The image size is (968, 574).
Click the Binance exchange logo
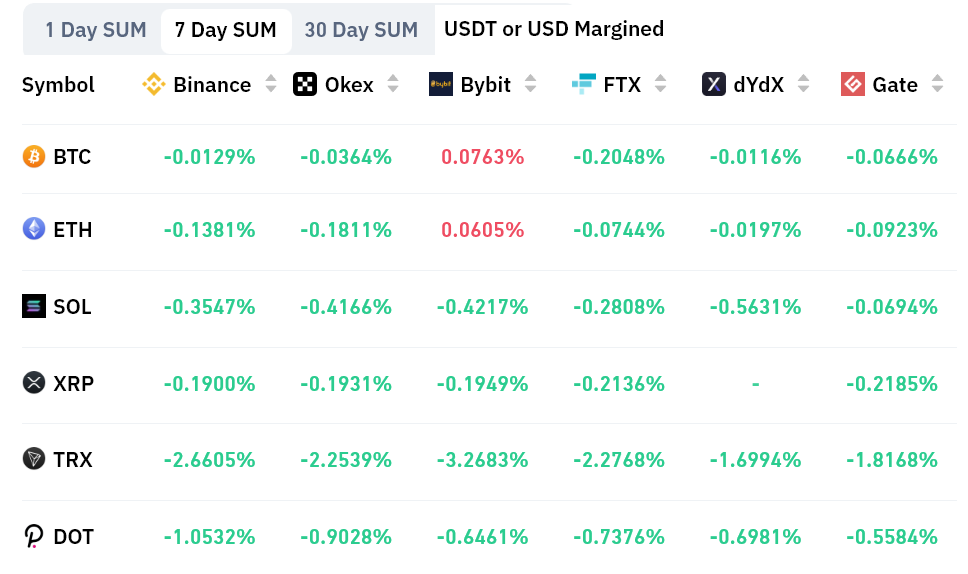[153, 85]
